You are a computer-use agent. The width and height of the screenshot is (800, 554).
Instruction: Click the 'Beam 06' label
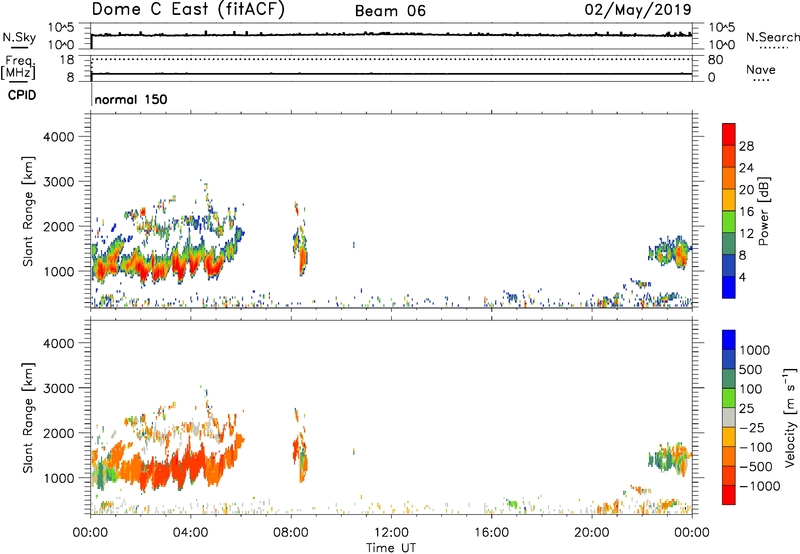[x=390, y=11]
